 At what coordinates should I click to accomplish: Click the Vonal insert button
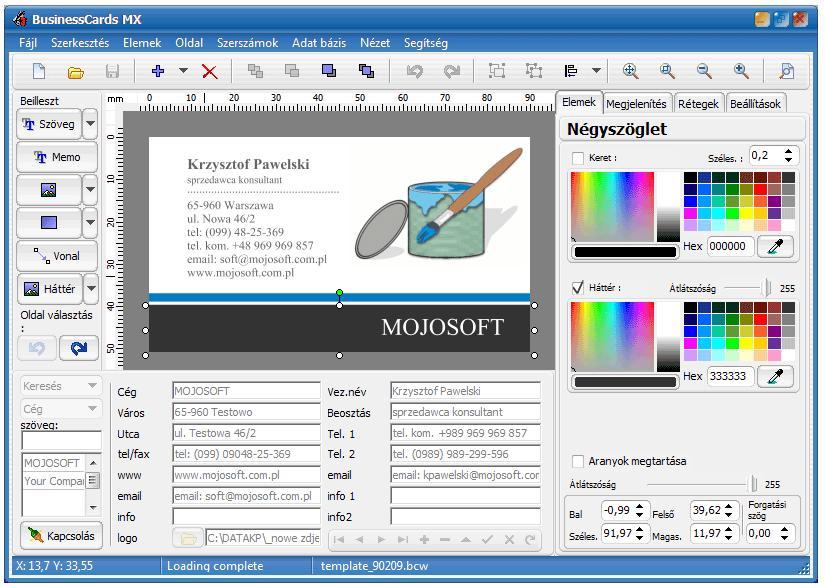click(x=57, y=256)
